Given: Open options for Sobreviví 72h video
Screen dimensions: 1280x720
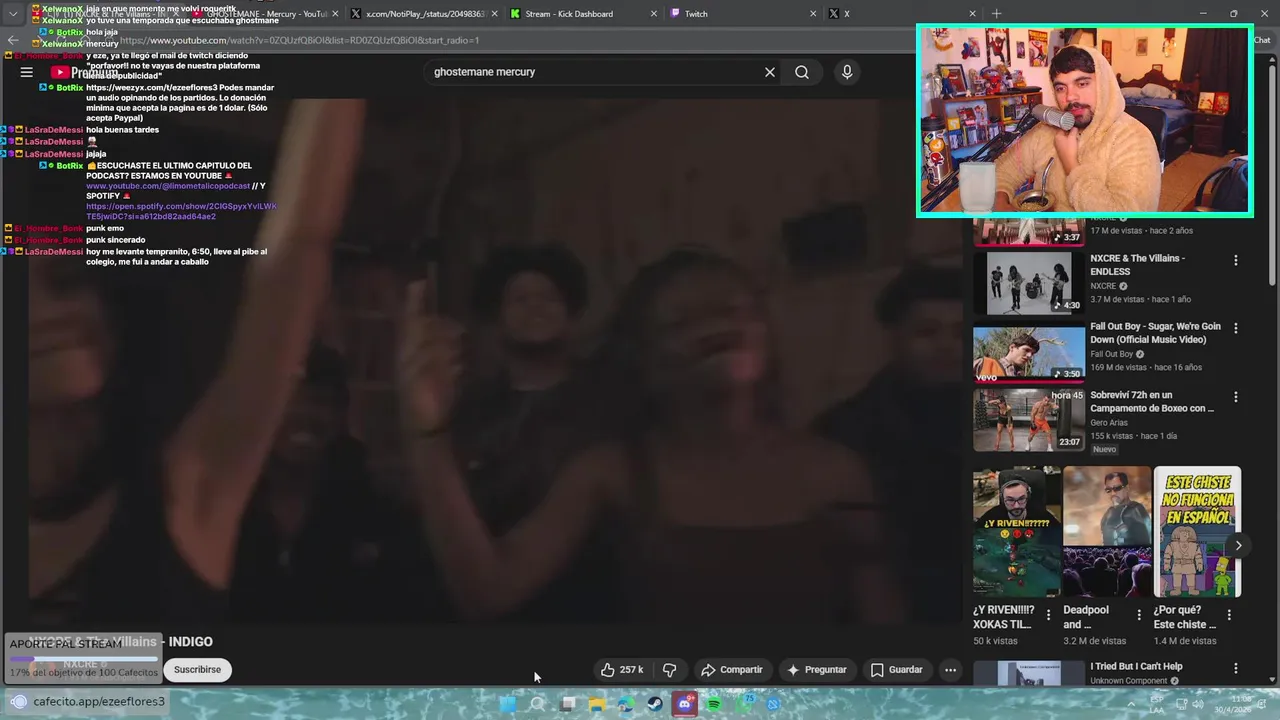Looking at the screenshot, I should [1236, 397].
